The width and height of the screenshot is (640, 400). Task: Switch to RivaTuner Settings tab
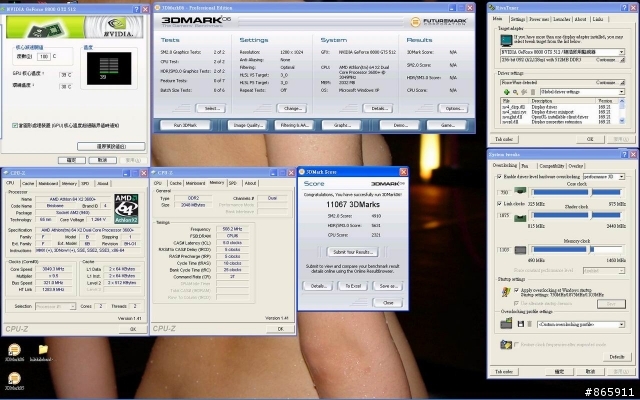[517, 19]
